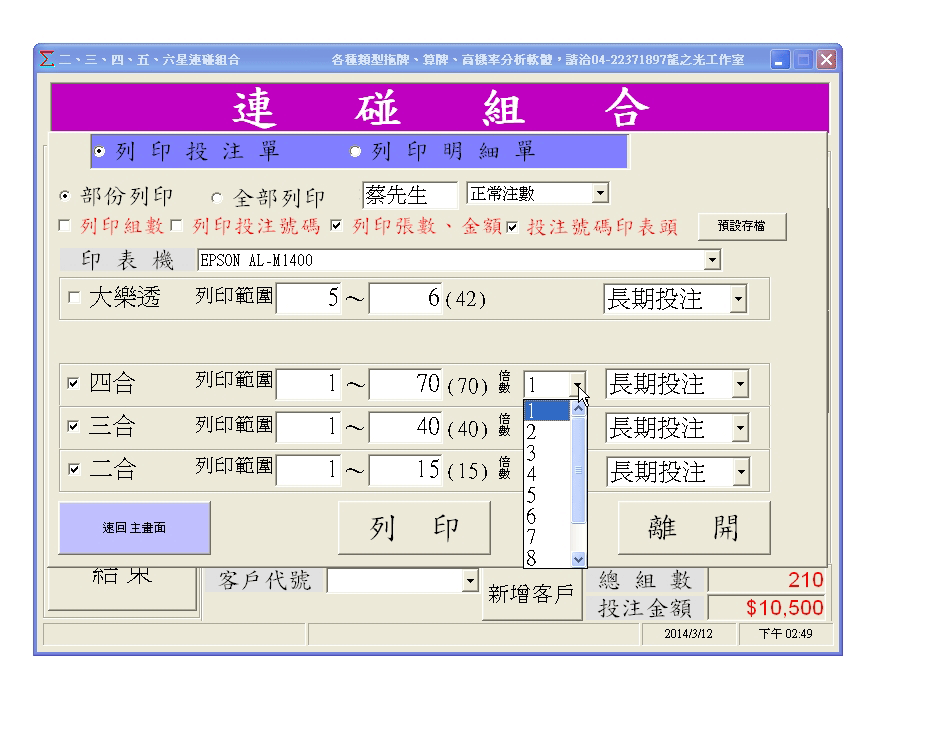The image size is (945, 743).
Task: Uncheck 列印張數、金額 checkbox
Action: tap(336, 225)
